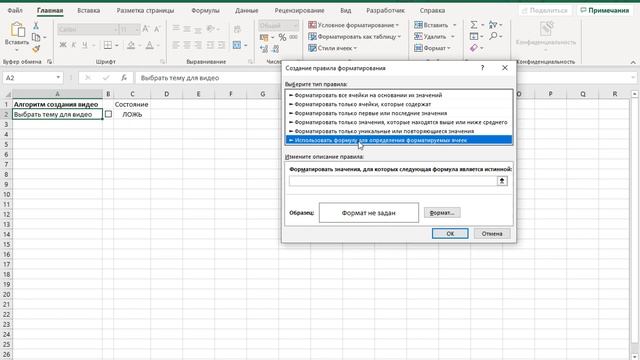
Task: Click the Format Painter brush icon
Action: tap(36, 49)
